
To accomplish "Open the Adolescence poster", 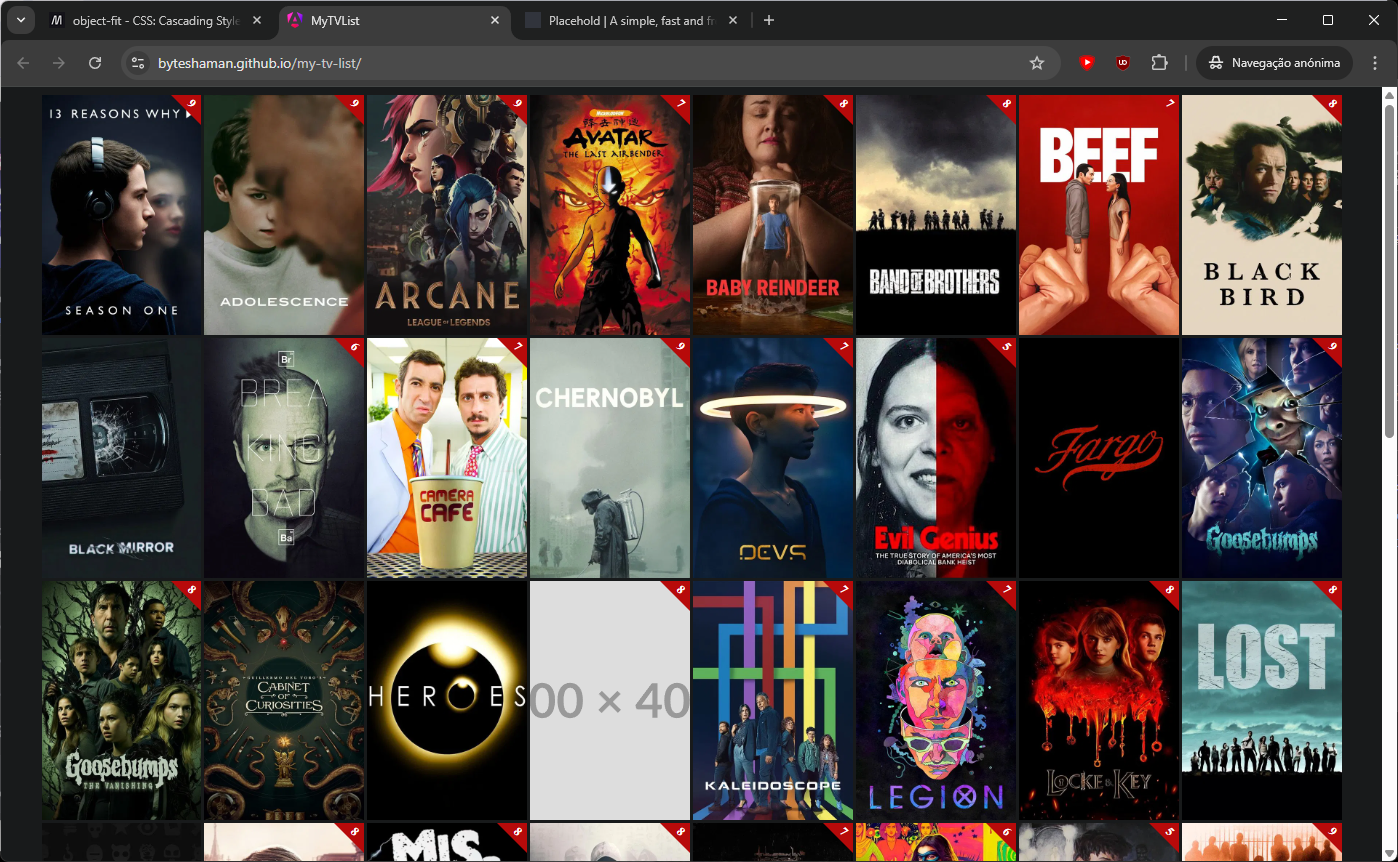I will [285, 215].
